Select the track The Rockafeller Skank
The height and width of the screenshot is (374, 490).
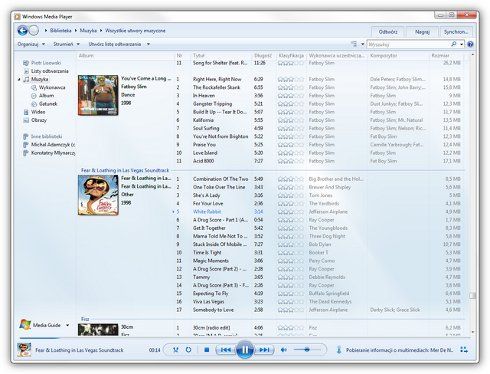pyautogui.click(x=217, y=87)
